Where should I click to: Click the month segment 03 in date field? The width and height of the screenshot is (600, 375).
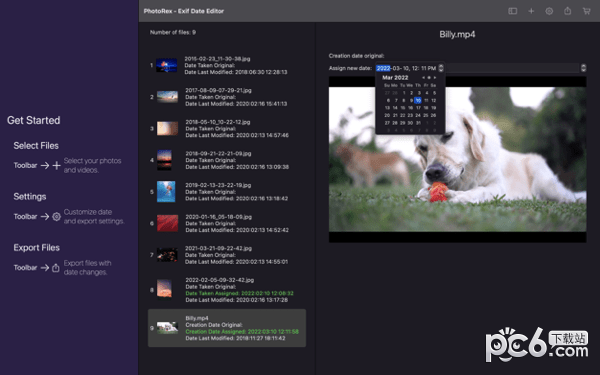click(396, 68)
